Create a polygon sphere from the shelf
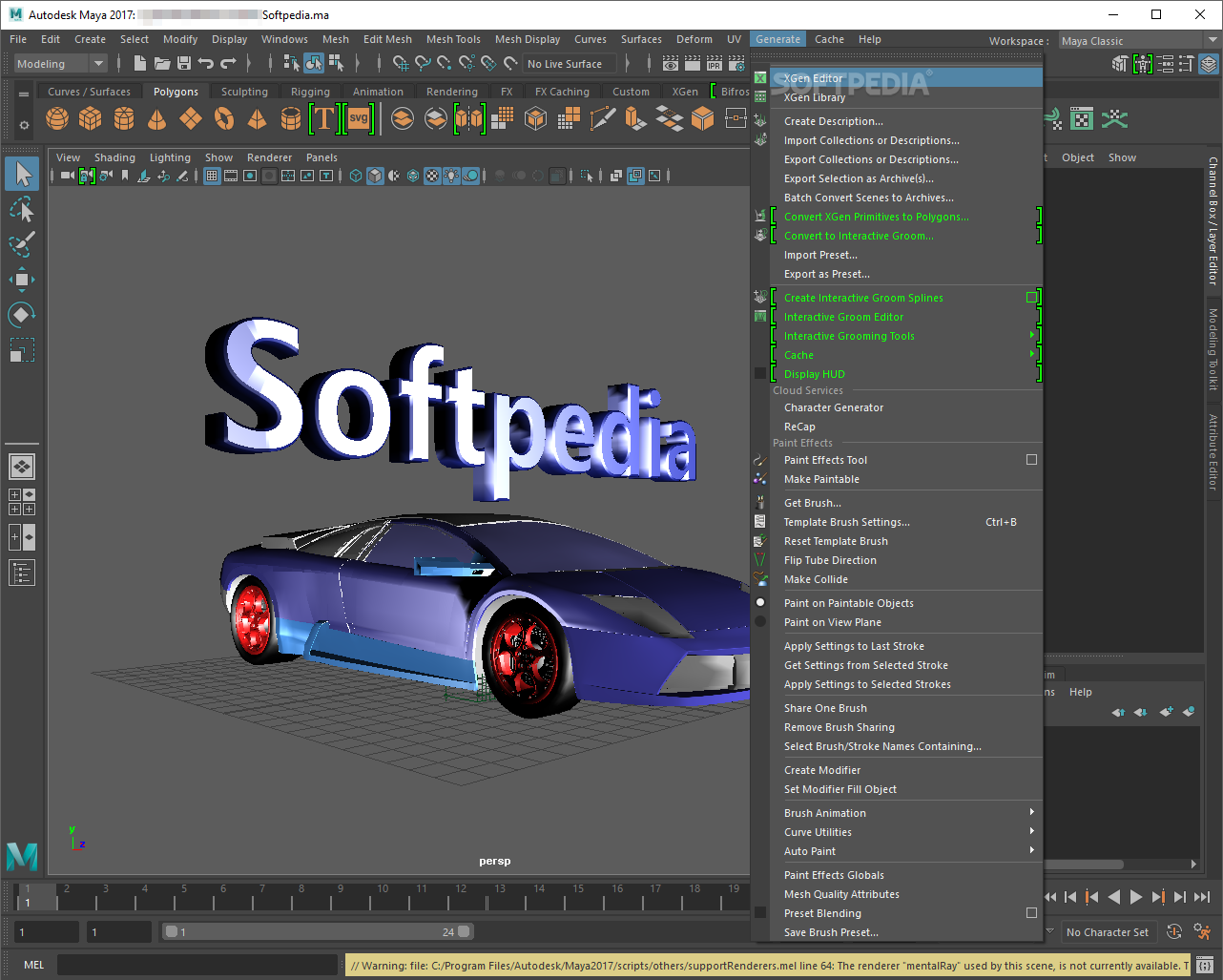 pos(57,119)
